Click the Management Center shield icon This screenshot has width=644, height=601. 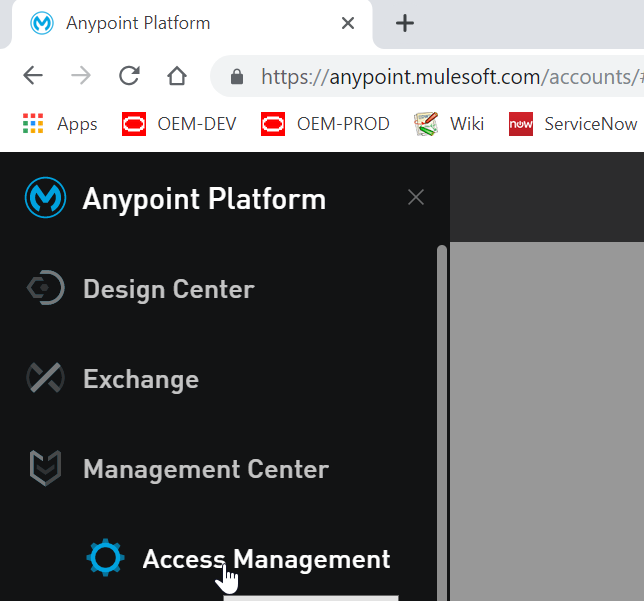[45, 469]
